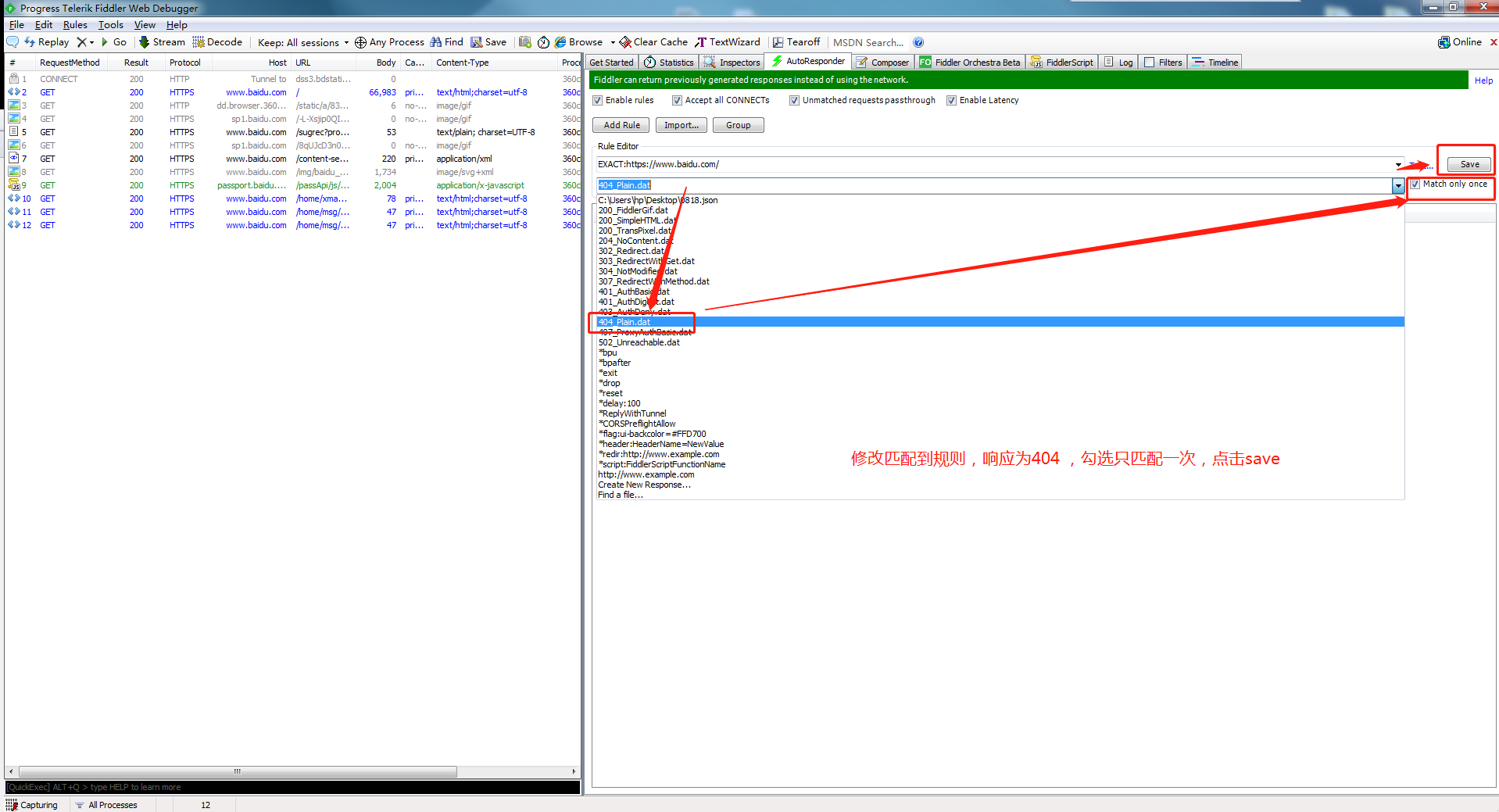This screenshot has height=812, width=1499.
Task: Replay the selected sessions
Action: coord(47,42)
